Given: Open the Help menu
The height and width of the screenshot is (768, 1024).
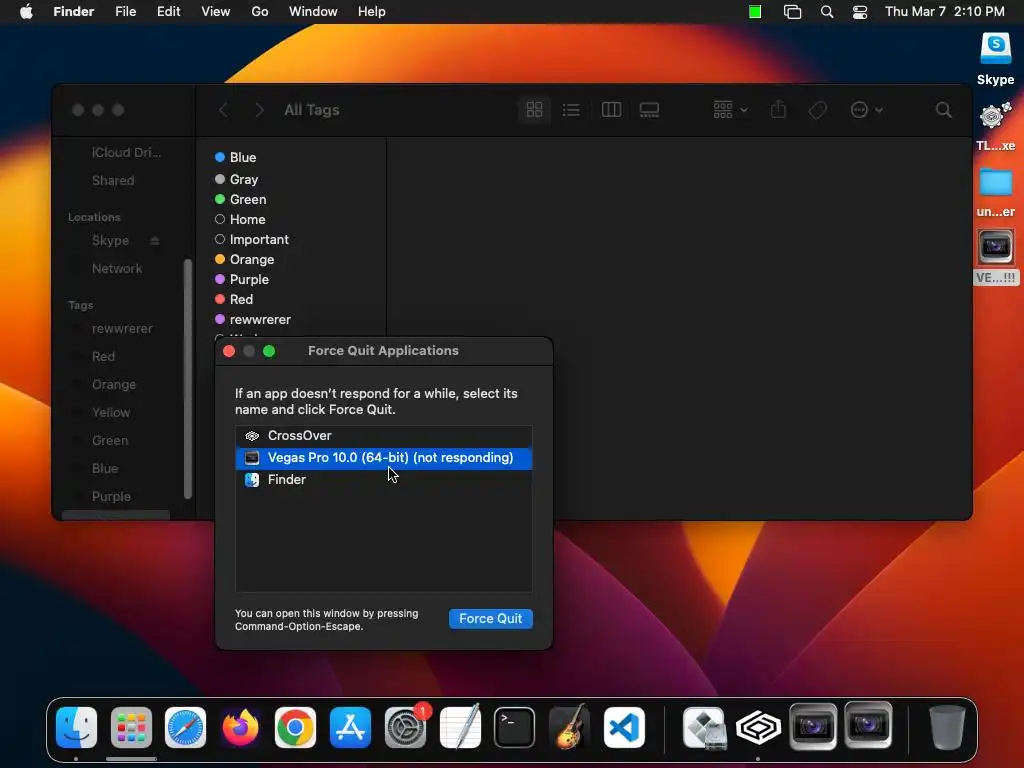Looking at the screenshot, I should pyautogui.click(x=372, y=12).
